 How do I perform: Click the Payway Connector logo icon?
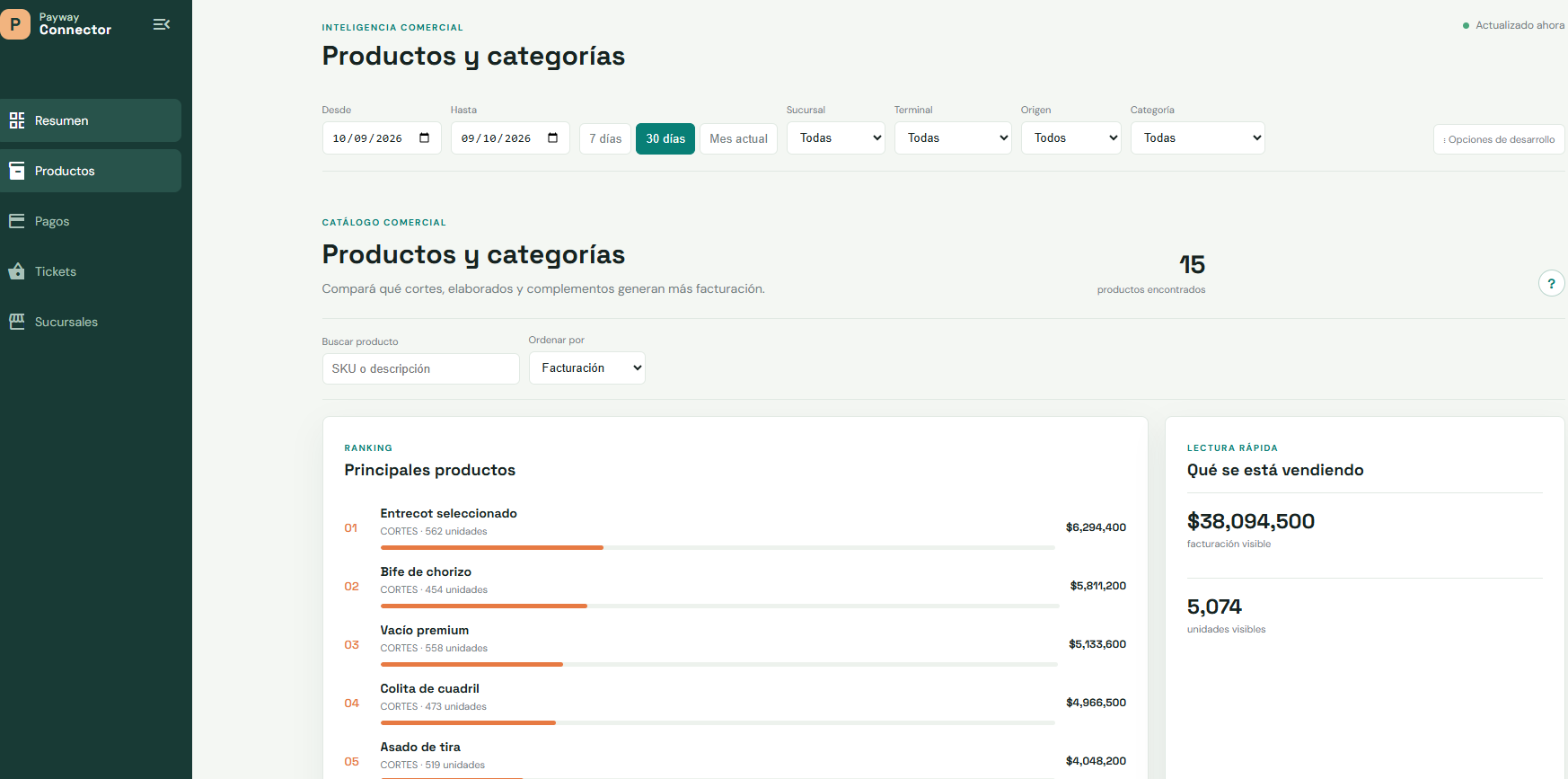click(15, 24)
